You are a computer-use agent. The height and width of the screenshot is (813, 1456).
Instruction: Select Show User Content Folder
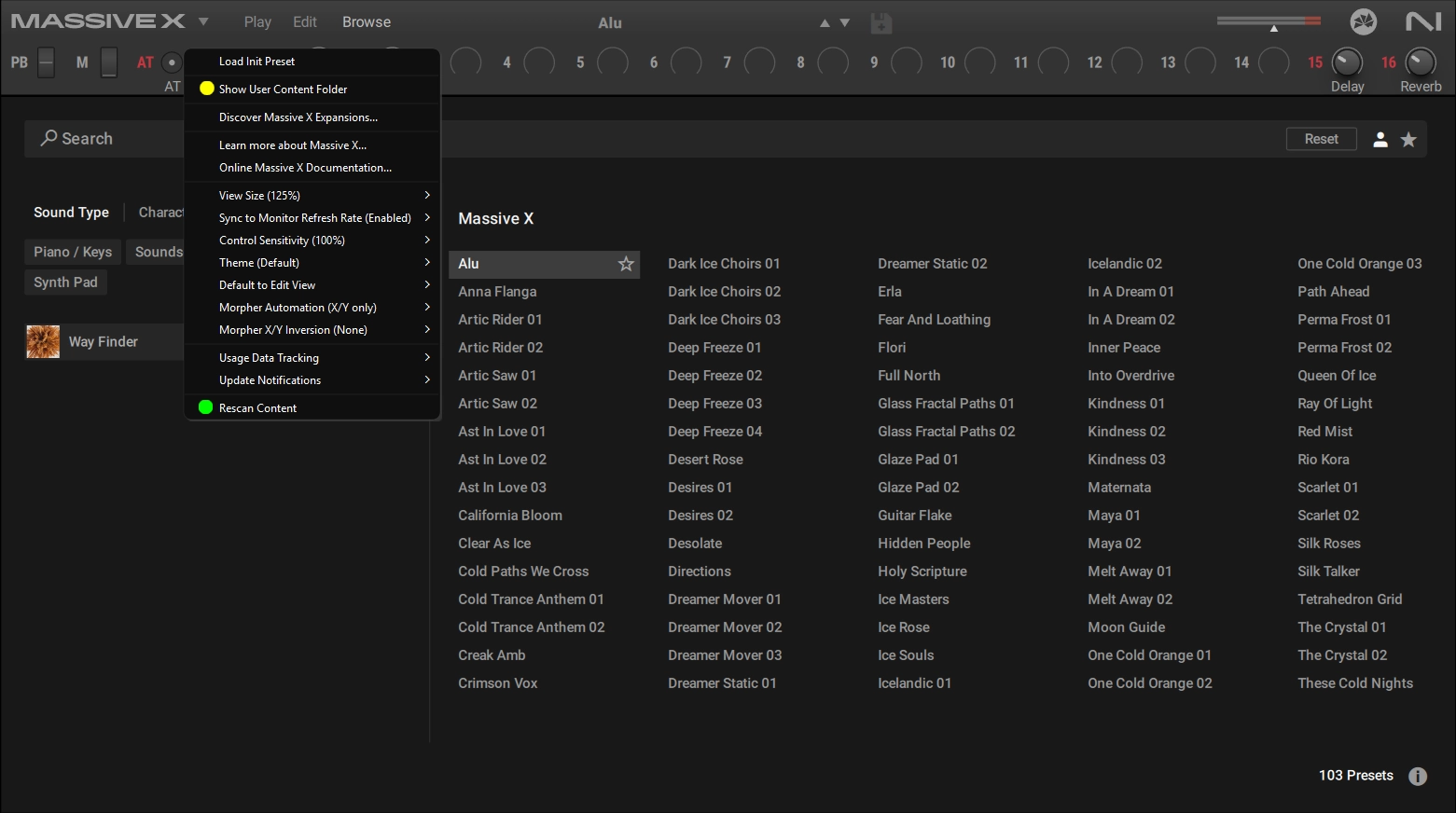312,89
